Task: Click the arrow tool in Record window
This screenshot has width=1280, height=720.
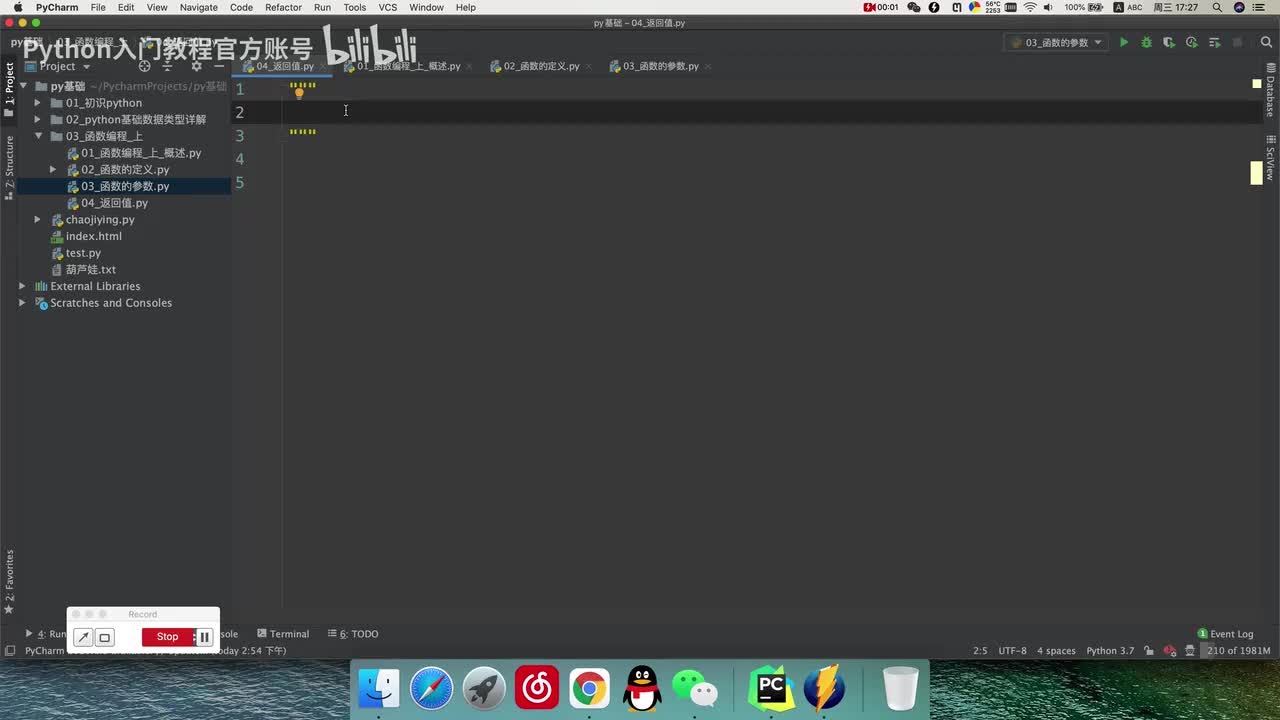Action: coord(83,637)
